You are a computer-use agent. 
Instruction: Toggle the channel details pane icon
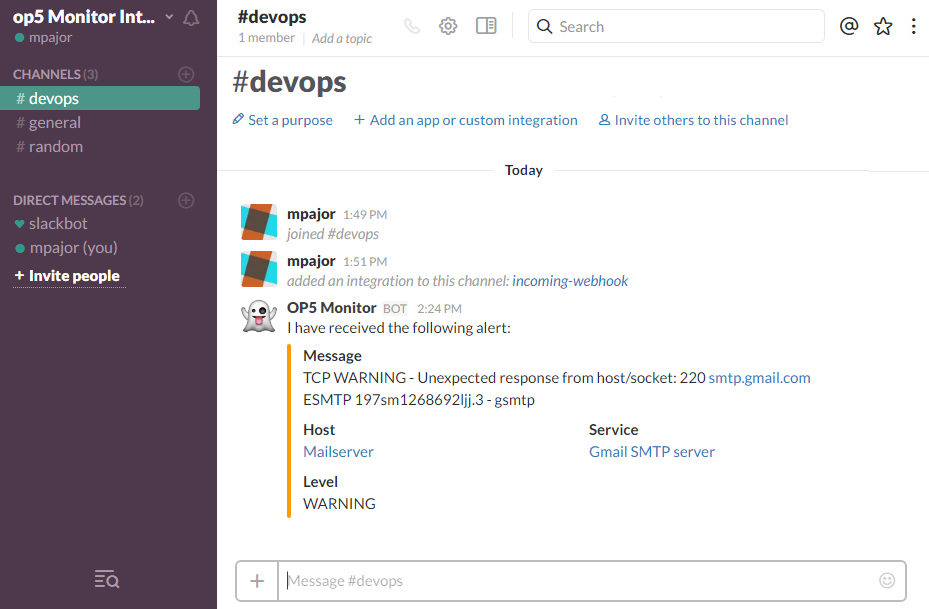[x=486, y=26]
